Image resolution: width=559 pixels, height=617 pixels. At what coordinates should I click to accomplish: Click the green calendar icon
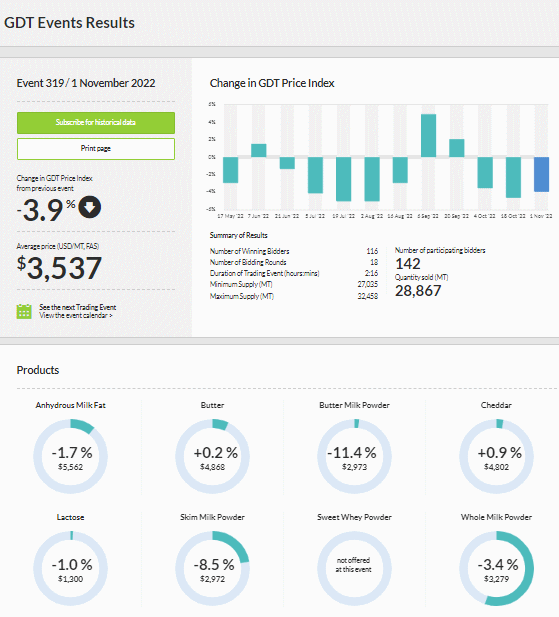click(24, 312)
